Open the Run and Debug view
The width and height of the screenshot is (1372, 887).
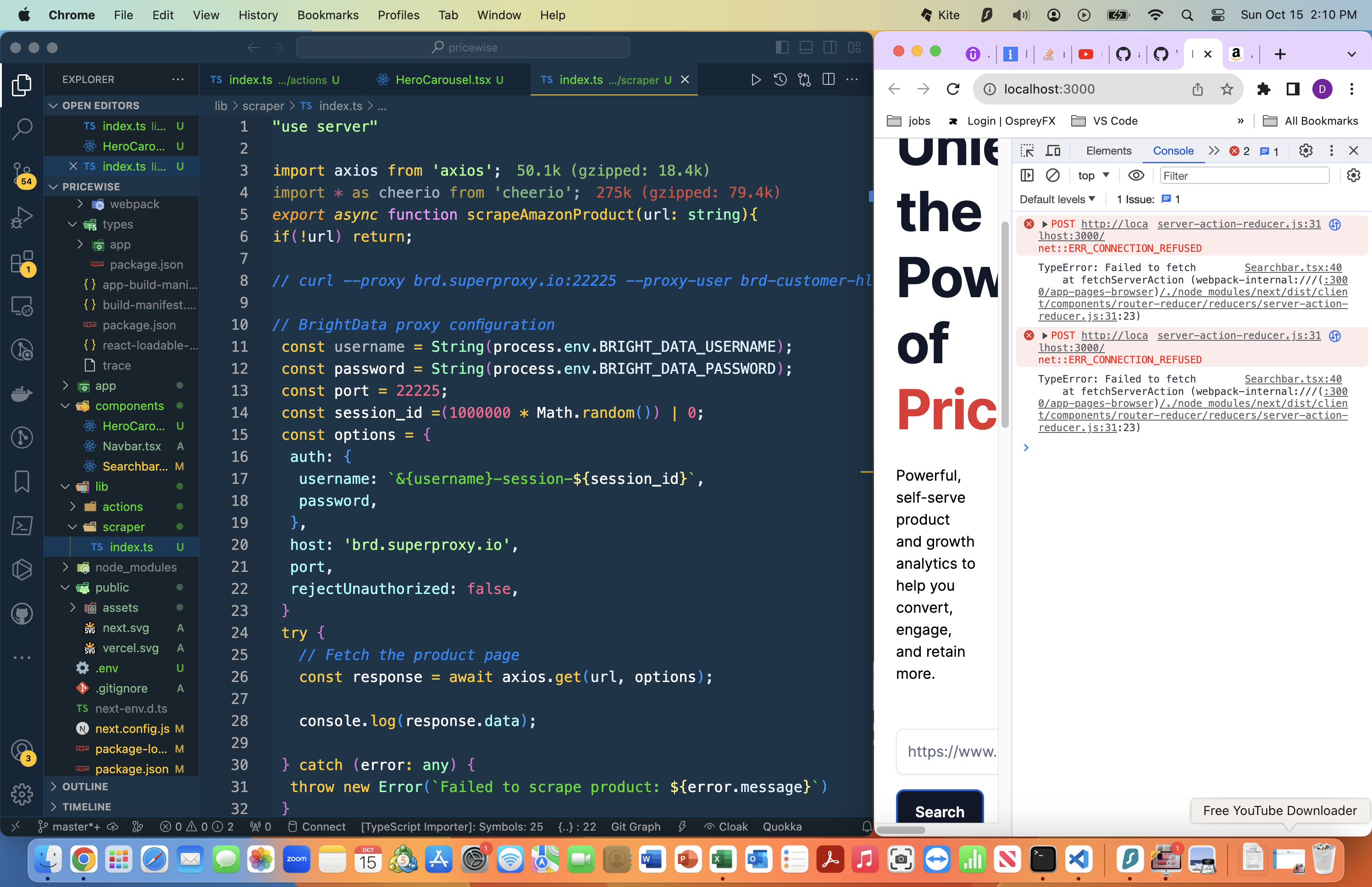[22, 217]
